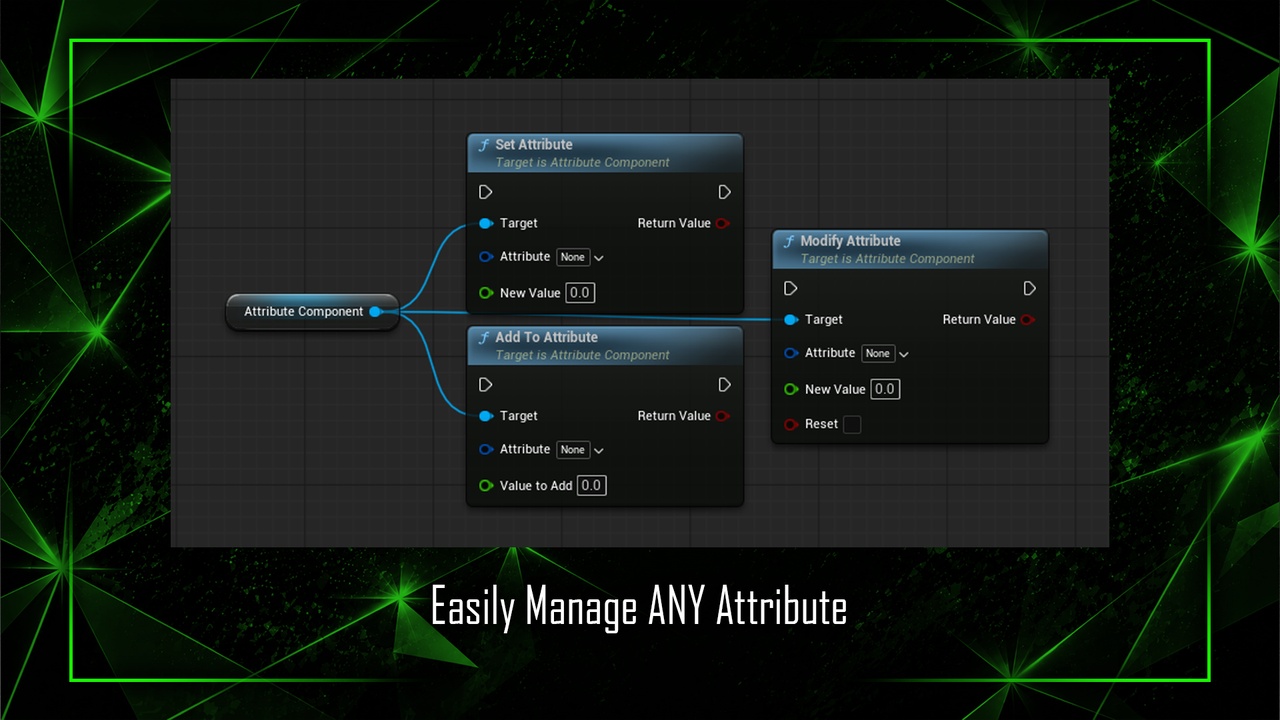Click the New Value field on Set Attribute
This screenshot has height=720, width=1280.
[x=580, y=293]
